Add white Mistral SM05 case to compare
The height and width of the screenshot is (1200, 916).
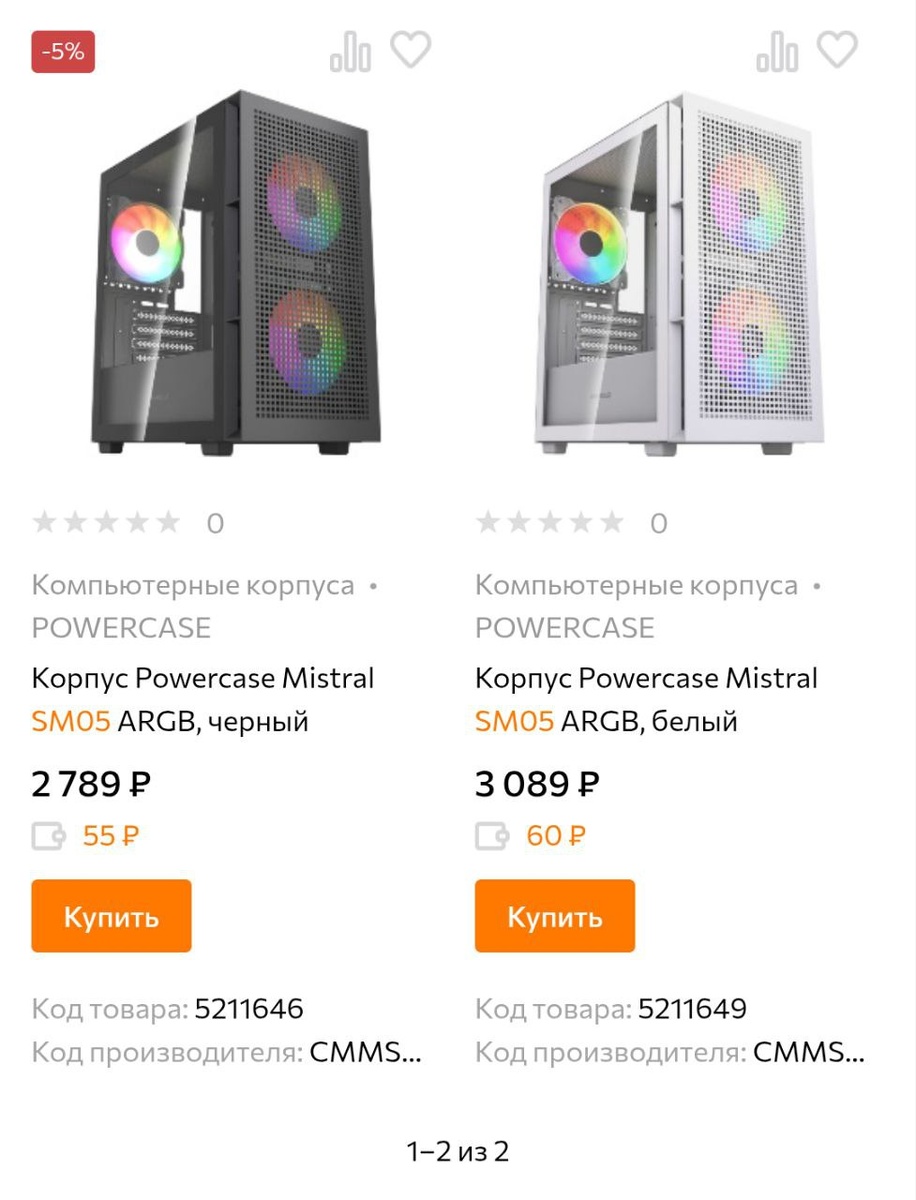point(777,51)
